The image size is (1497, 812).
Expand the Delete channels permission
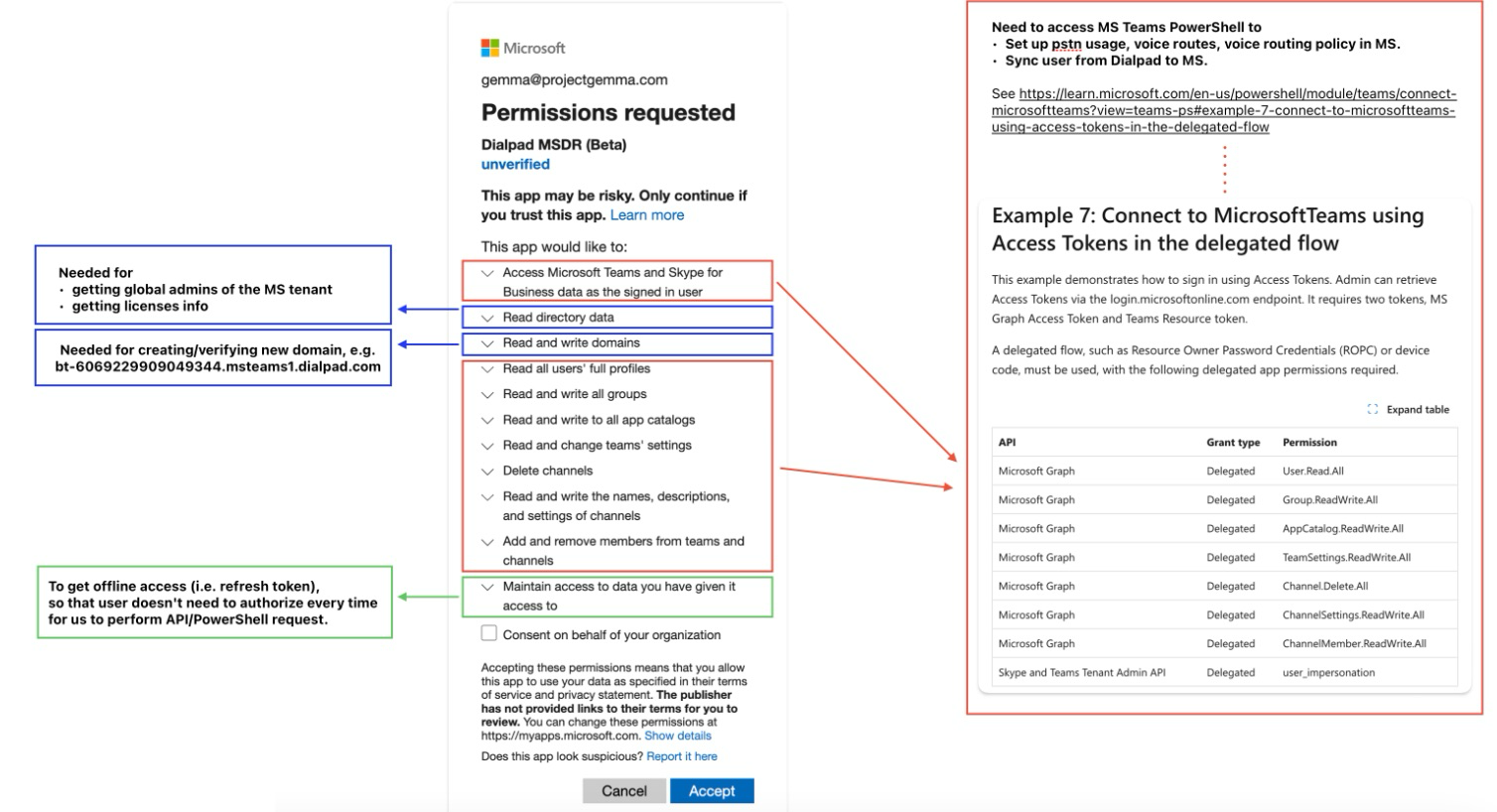[x=487, y=472]
